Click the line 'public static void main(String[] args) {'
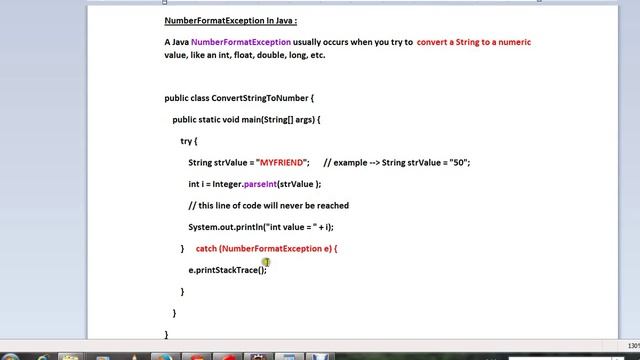Screen dimensions: 640x360 [x=246, y=120]
